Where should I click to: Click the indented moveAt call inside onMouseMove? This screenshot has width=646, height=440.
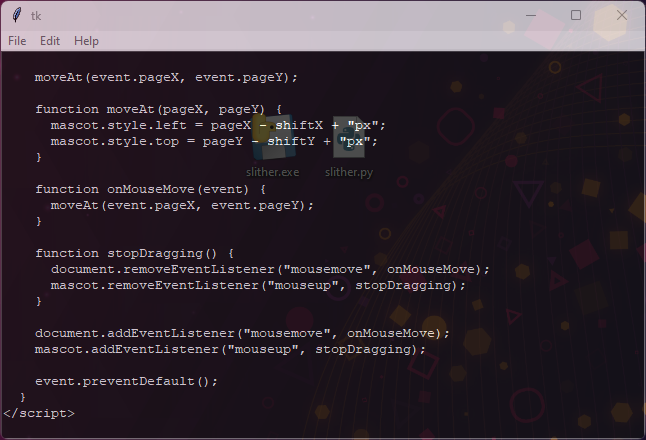point(182,206)
